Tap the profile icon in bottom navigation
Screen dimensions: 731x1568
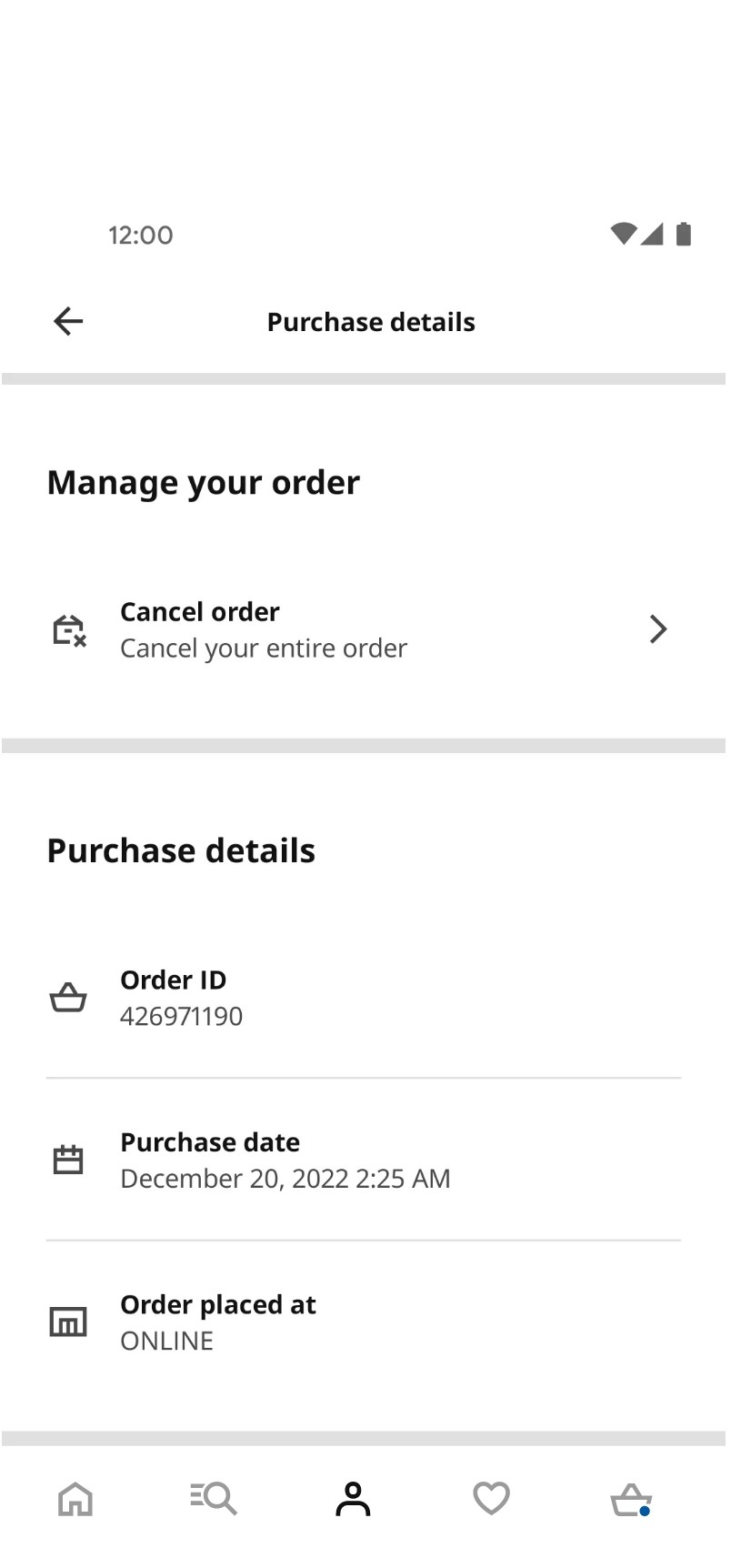[x=354, y=1499]
